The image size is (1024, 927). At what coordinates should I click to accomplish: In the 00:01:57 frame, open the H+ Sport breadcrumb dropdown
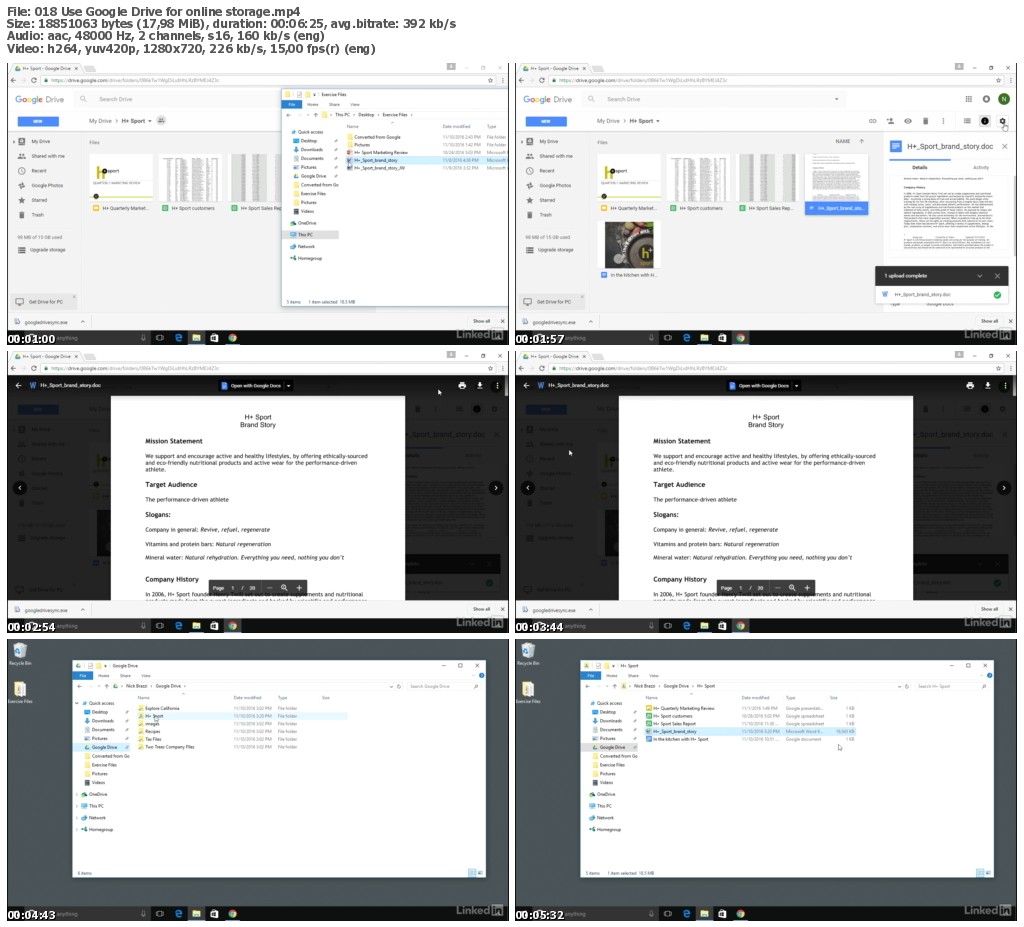point(658,121)
